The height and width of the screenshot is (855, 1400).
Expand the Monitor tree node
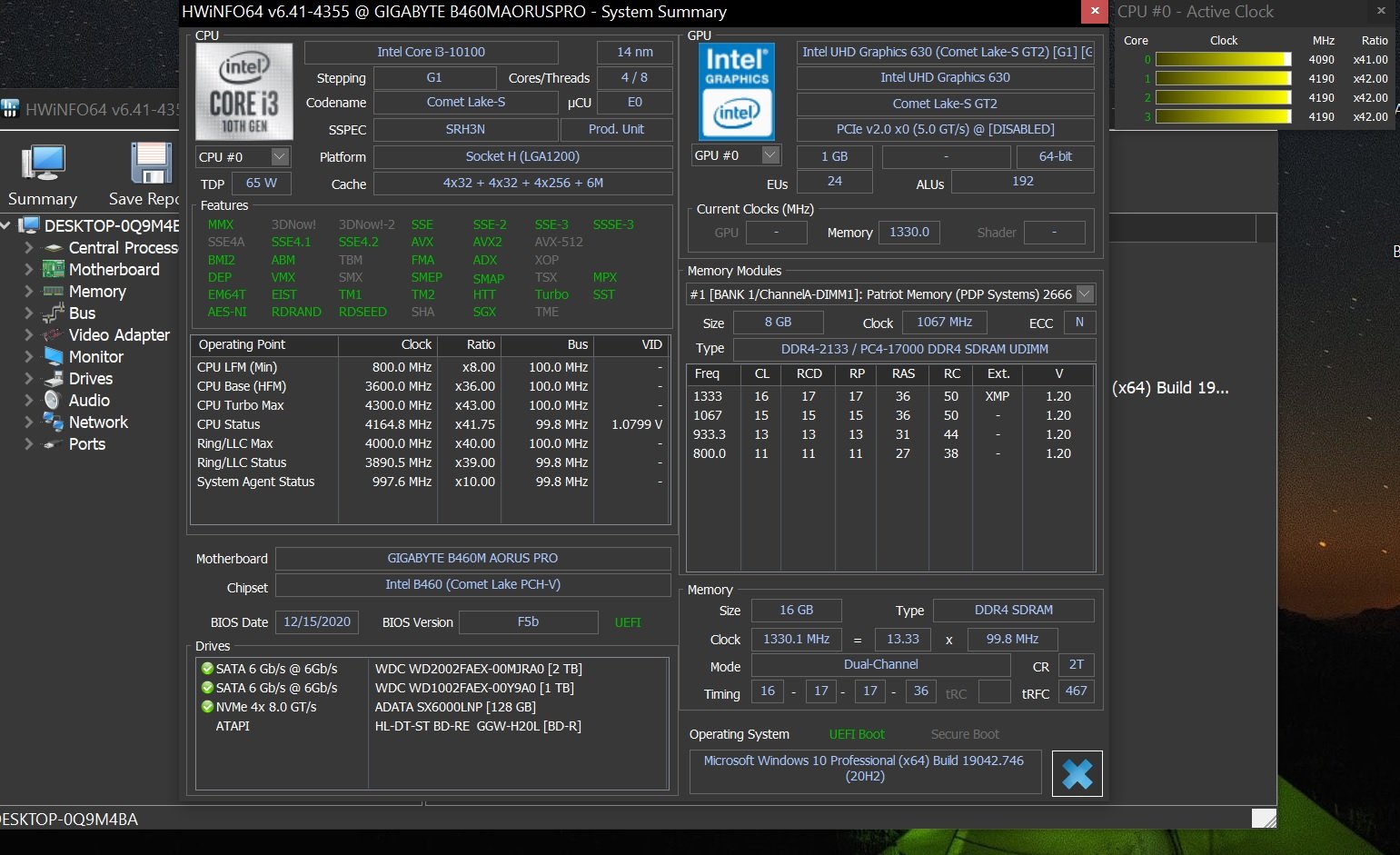pyautogui.click(x=28, y=357)
